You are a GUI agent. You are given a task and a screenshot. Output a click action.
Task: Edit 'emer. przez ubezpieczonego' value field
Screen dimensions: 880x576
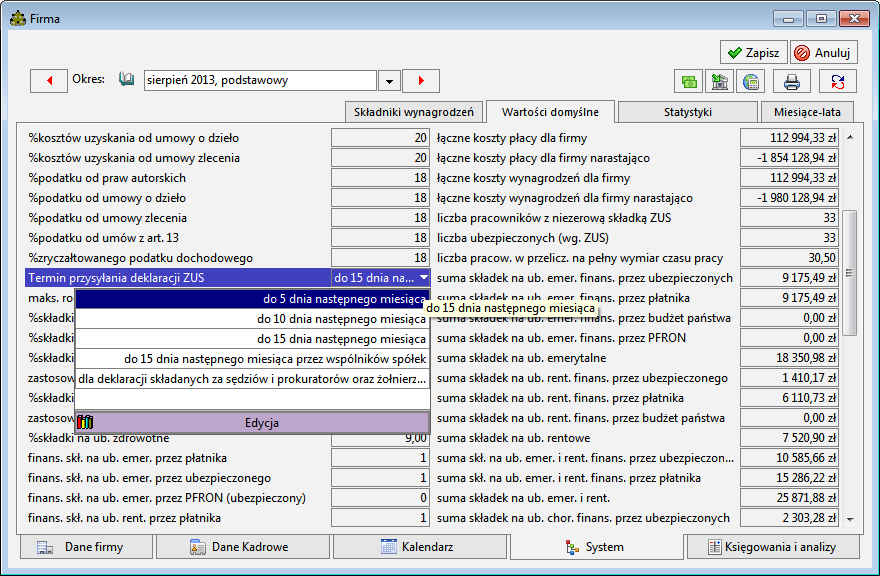381,478
